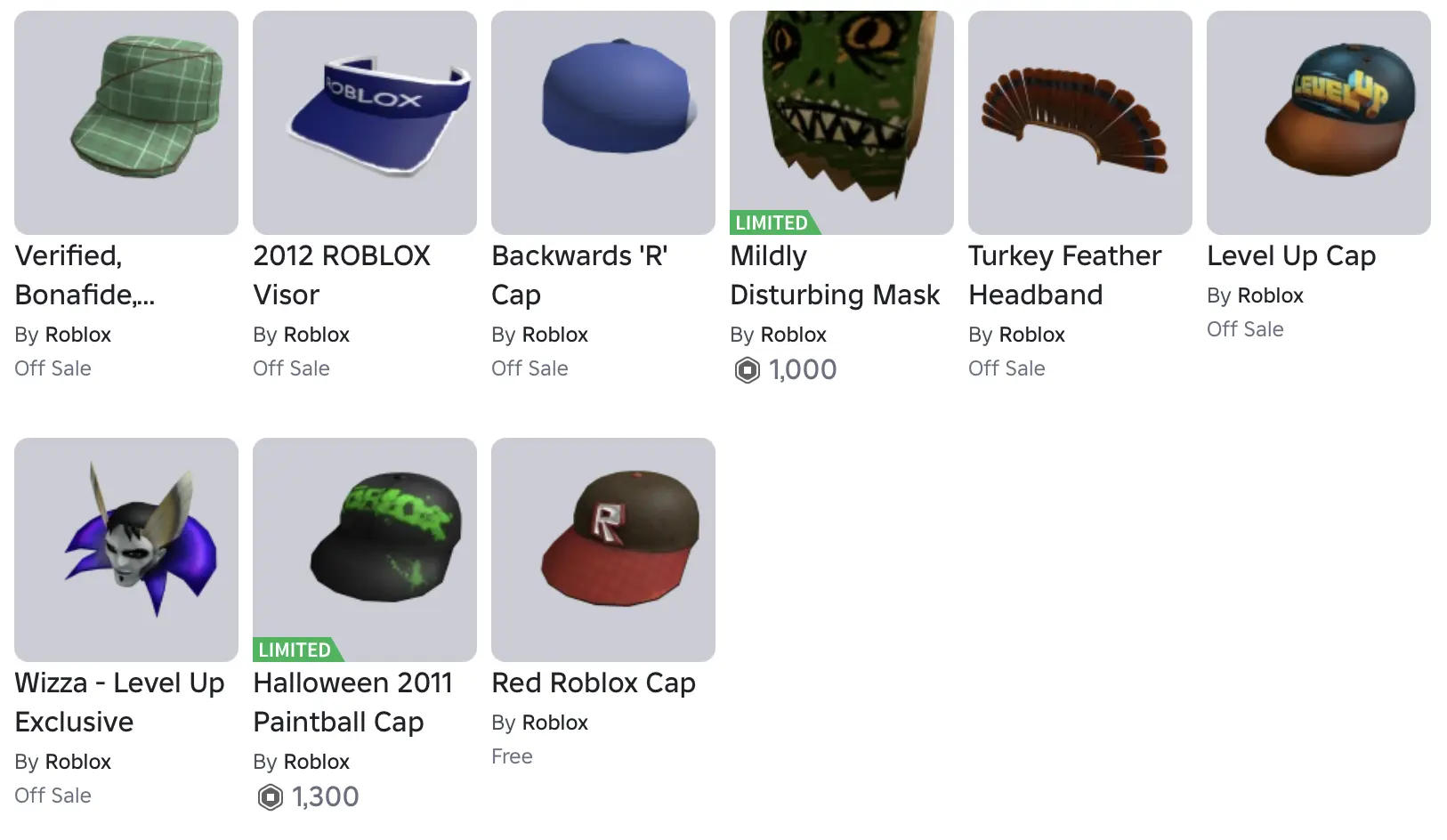The image size is (1447, 840).
Task: Open the Red Roblox Cap title link
Action: coord(594,683)
